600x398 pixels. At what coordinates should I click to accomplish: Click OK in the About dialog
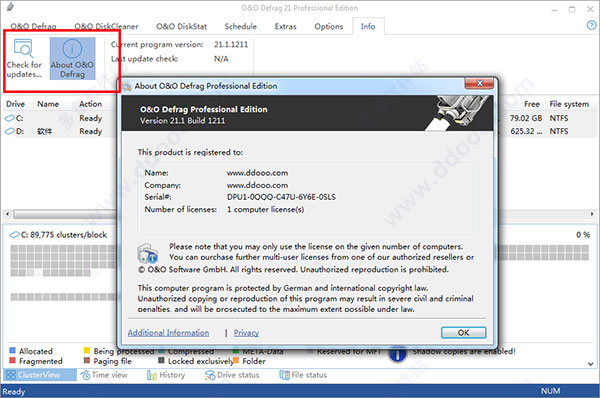(x=463, y=333)
